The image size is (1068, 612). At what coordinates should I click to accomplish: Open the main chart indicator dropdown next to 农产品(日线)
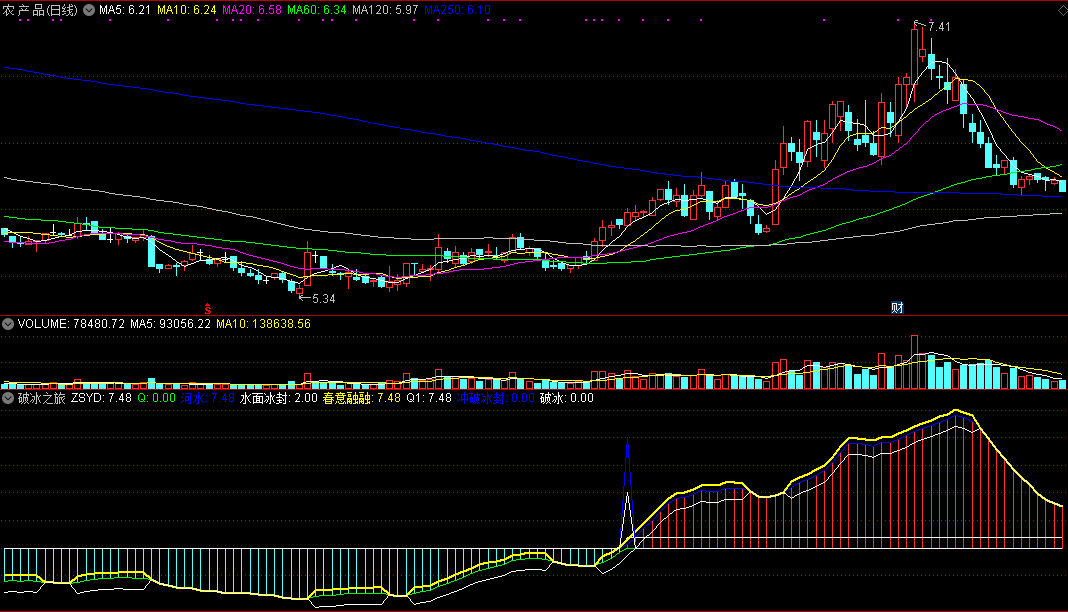point(89,10)
